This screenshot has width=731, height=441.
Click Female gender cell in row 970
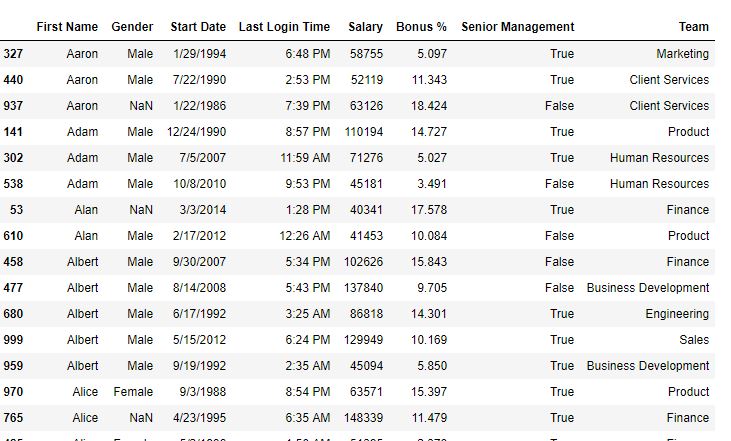point(133,392)
